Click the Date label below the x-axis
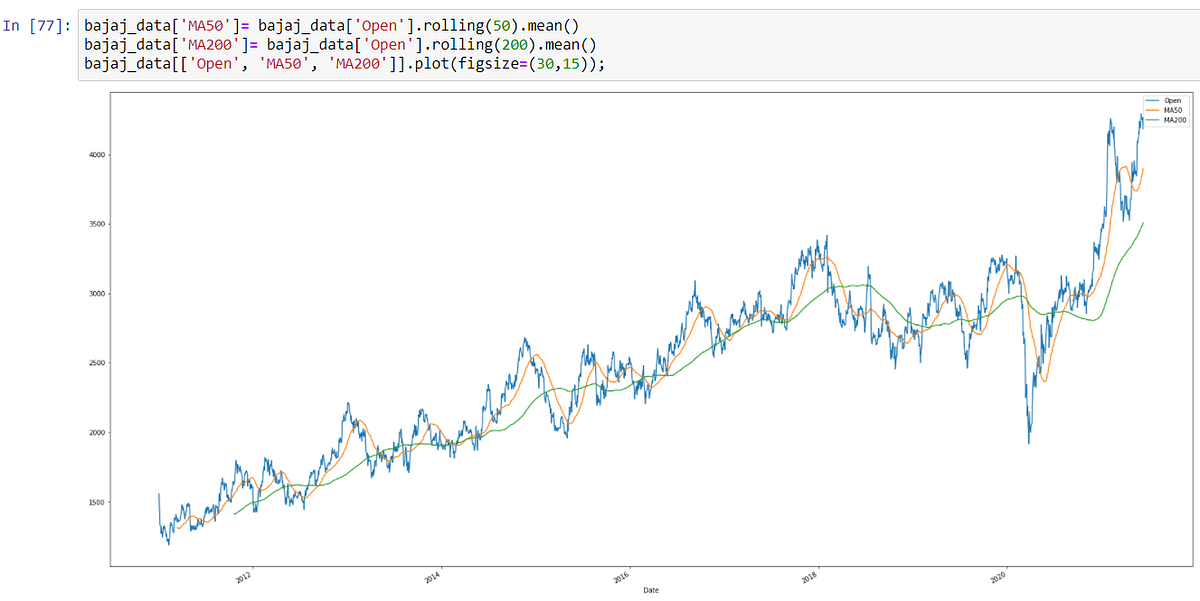 (x=651, y=590)
